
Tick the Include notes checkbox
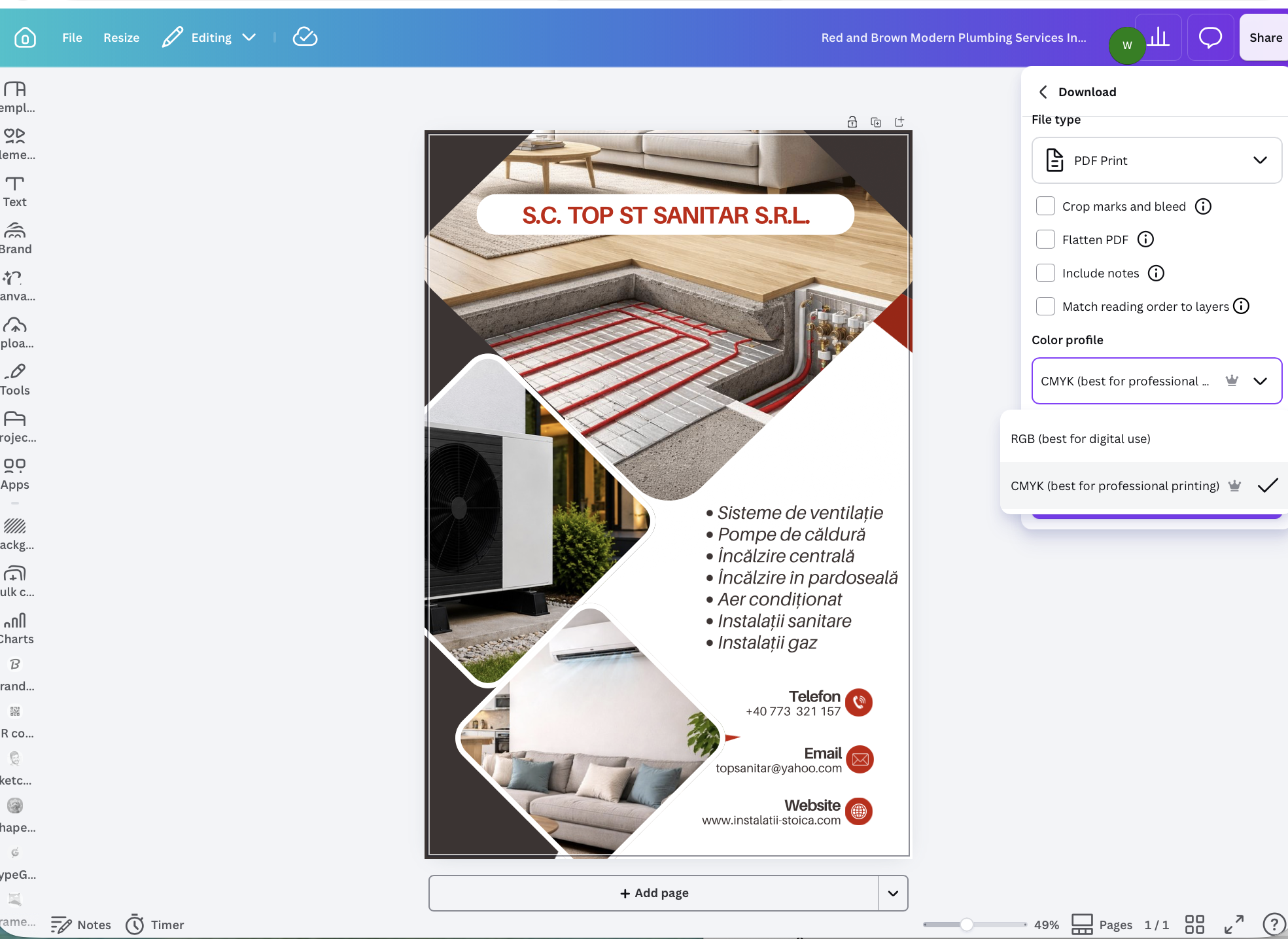coord(1045,273)
